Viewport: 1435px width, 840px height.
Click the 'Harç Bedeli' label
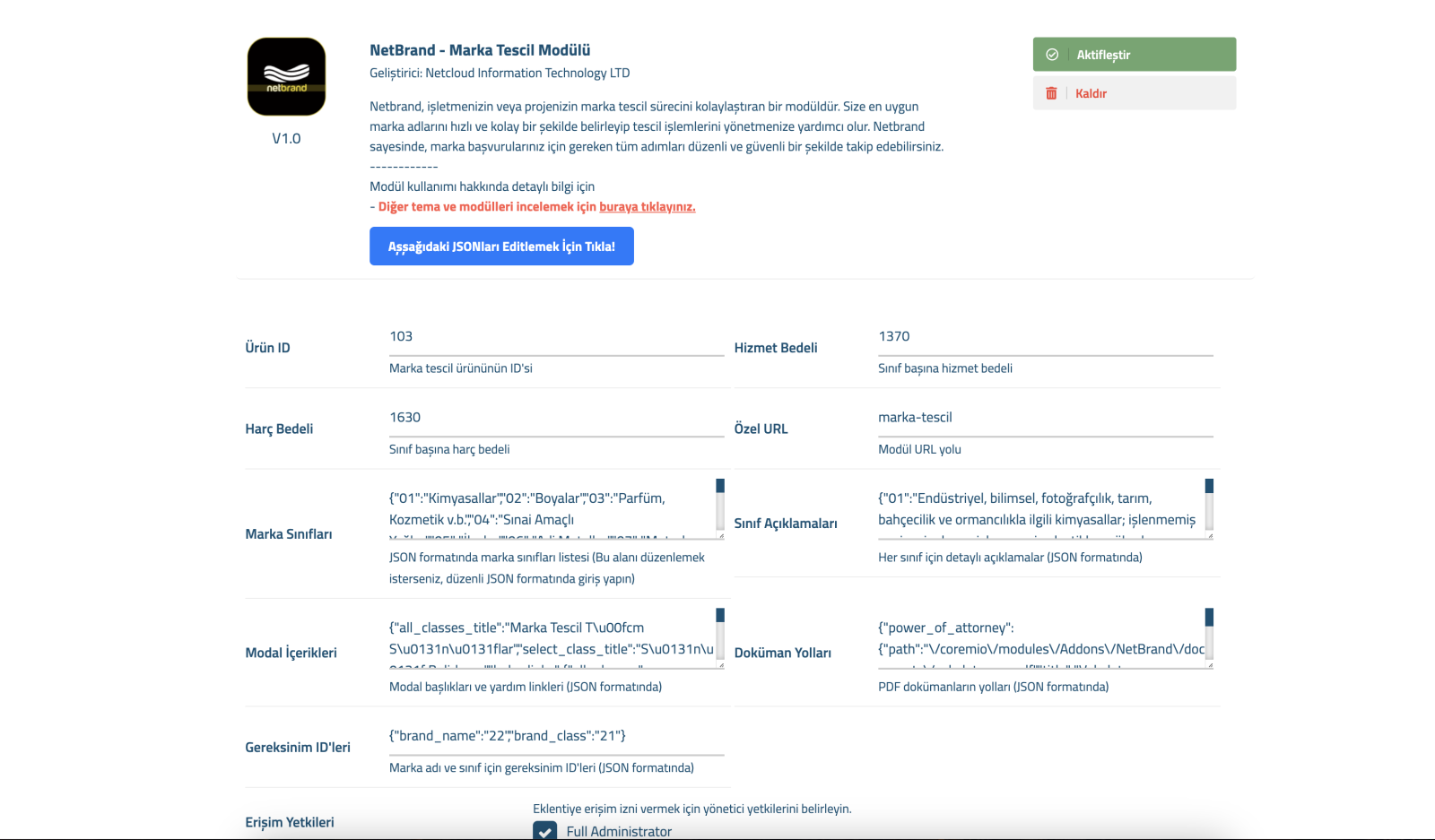[x=279, y=429]
